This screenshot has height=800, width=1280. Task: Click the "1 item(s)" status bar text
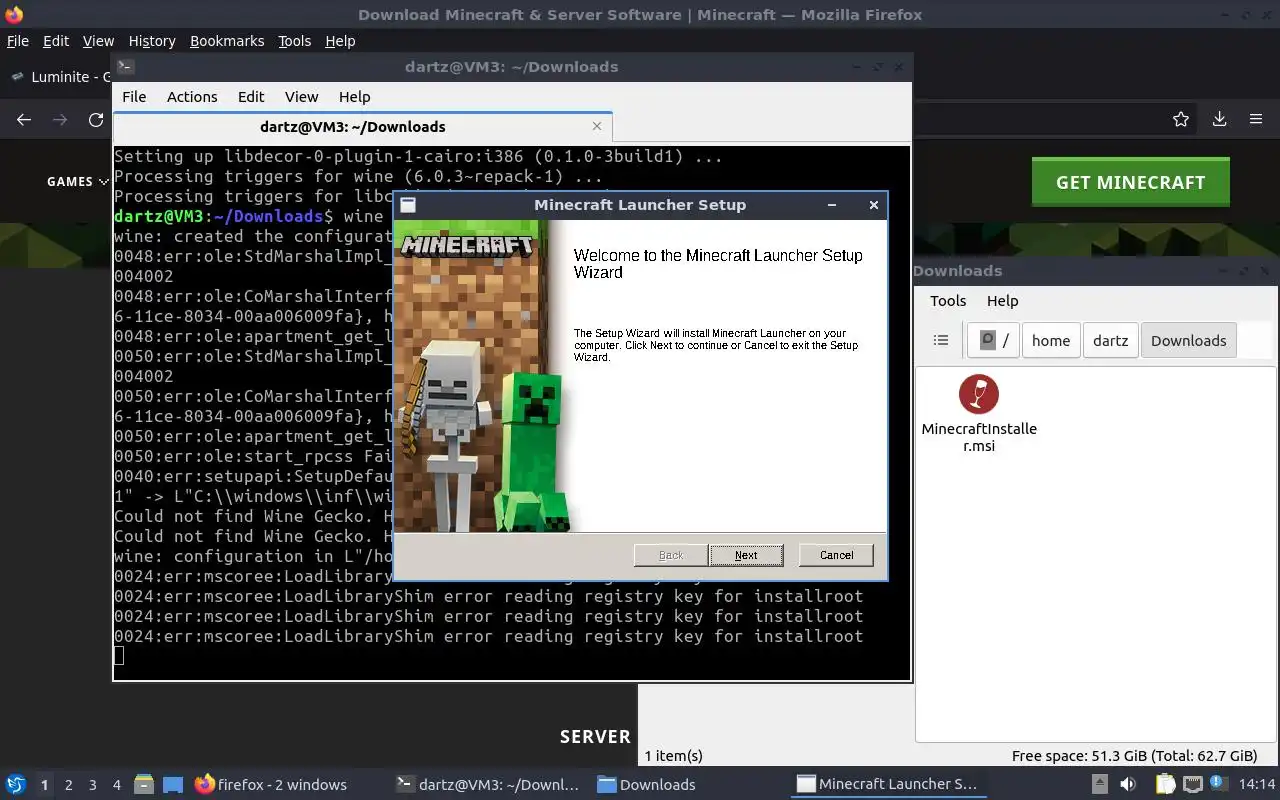coord(673,756)
